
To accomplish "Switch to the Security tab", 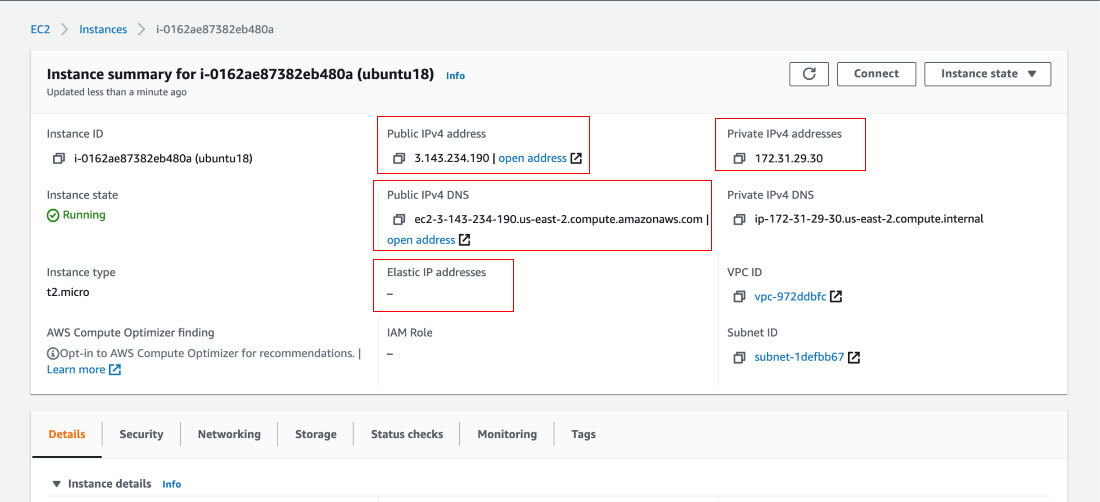I will [141, 434].
